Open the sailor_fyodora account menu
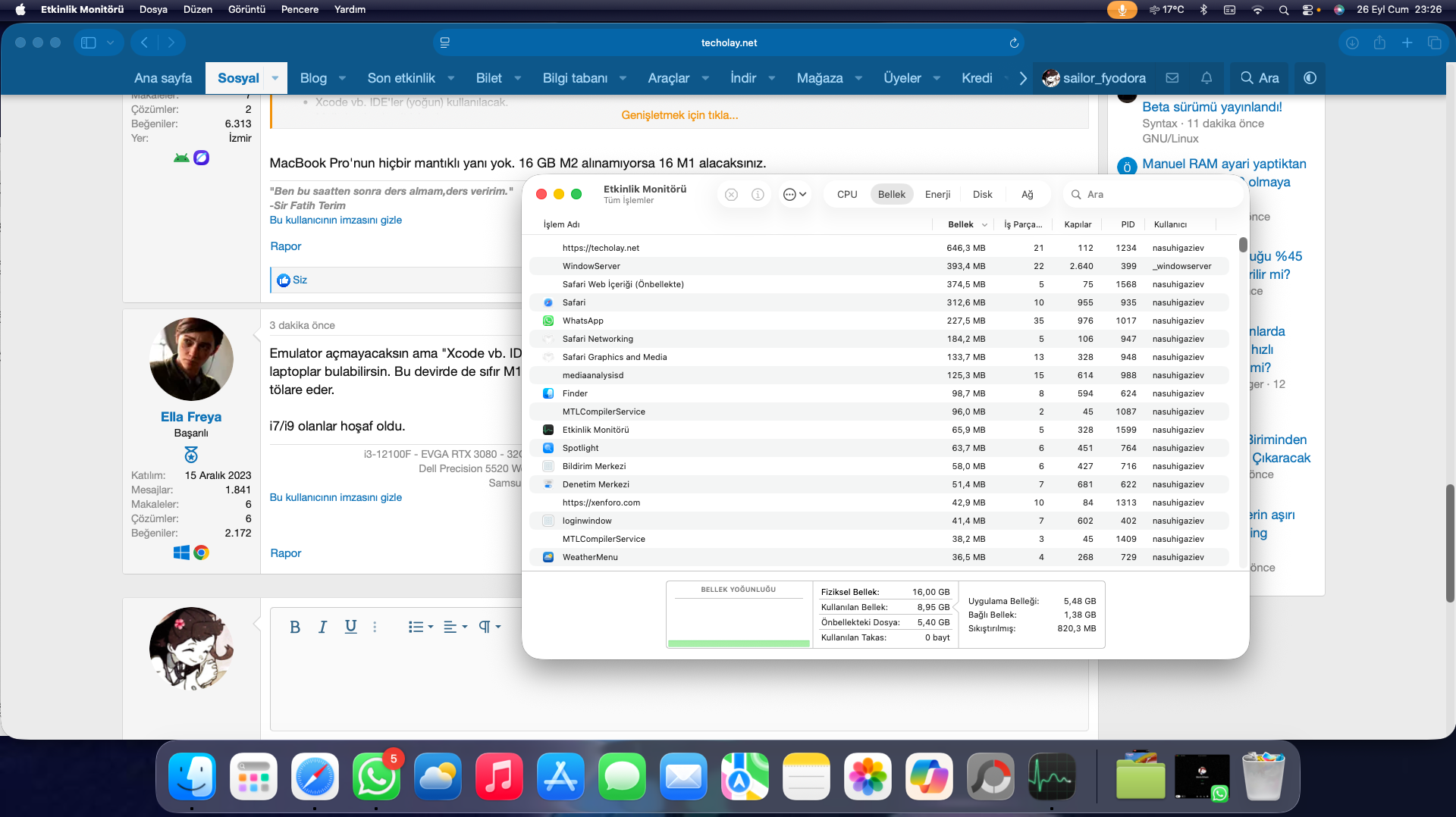1456x817 pixels. 1094,78
